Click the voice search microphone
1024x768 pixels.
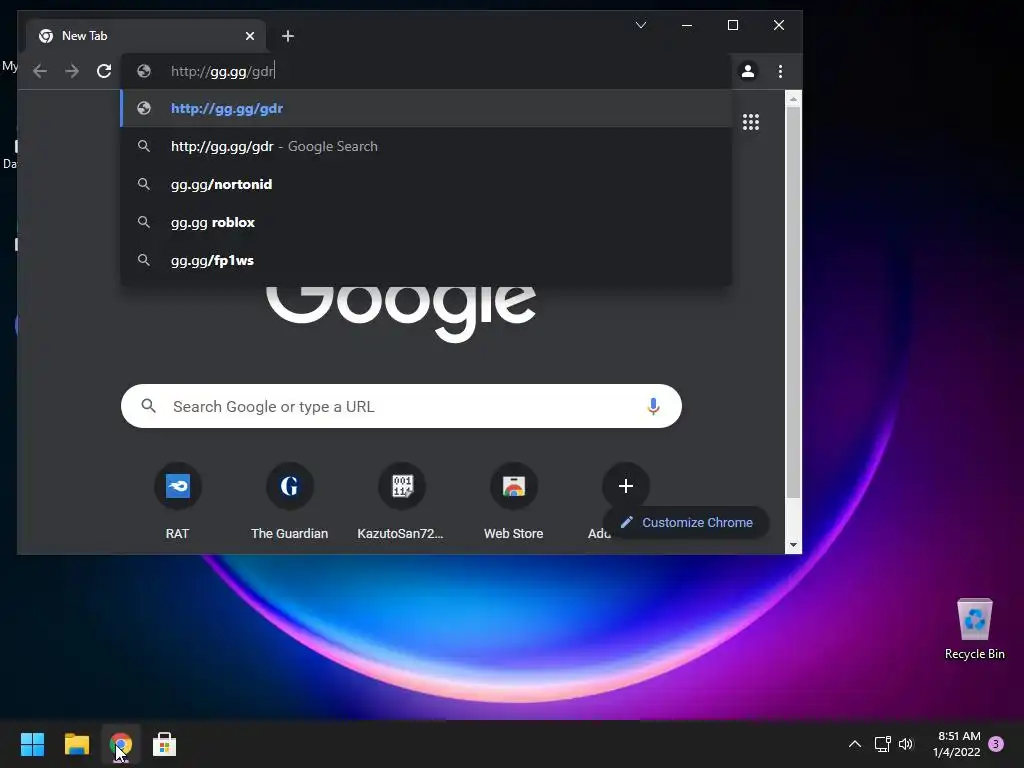[652, 406]
